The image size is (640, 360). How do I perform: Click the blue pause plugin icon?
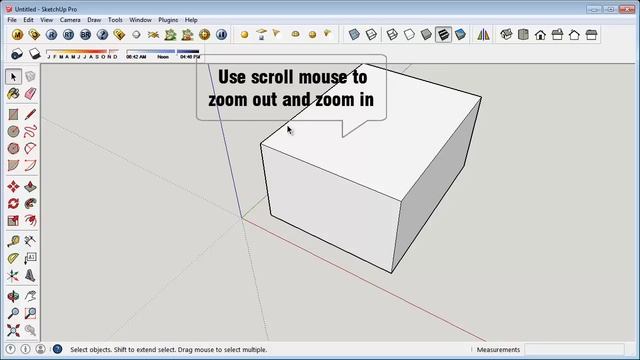pos(222,35)
